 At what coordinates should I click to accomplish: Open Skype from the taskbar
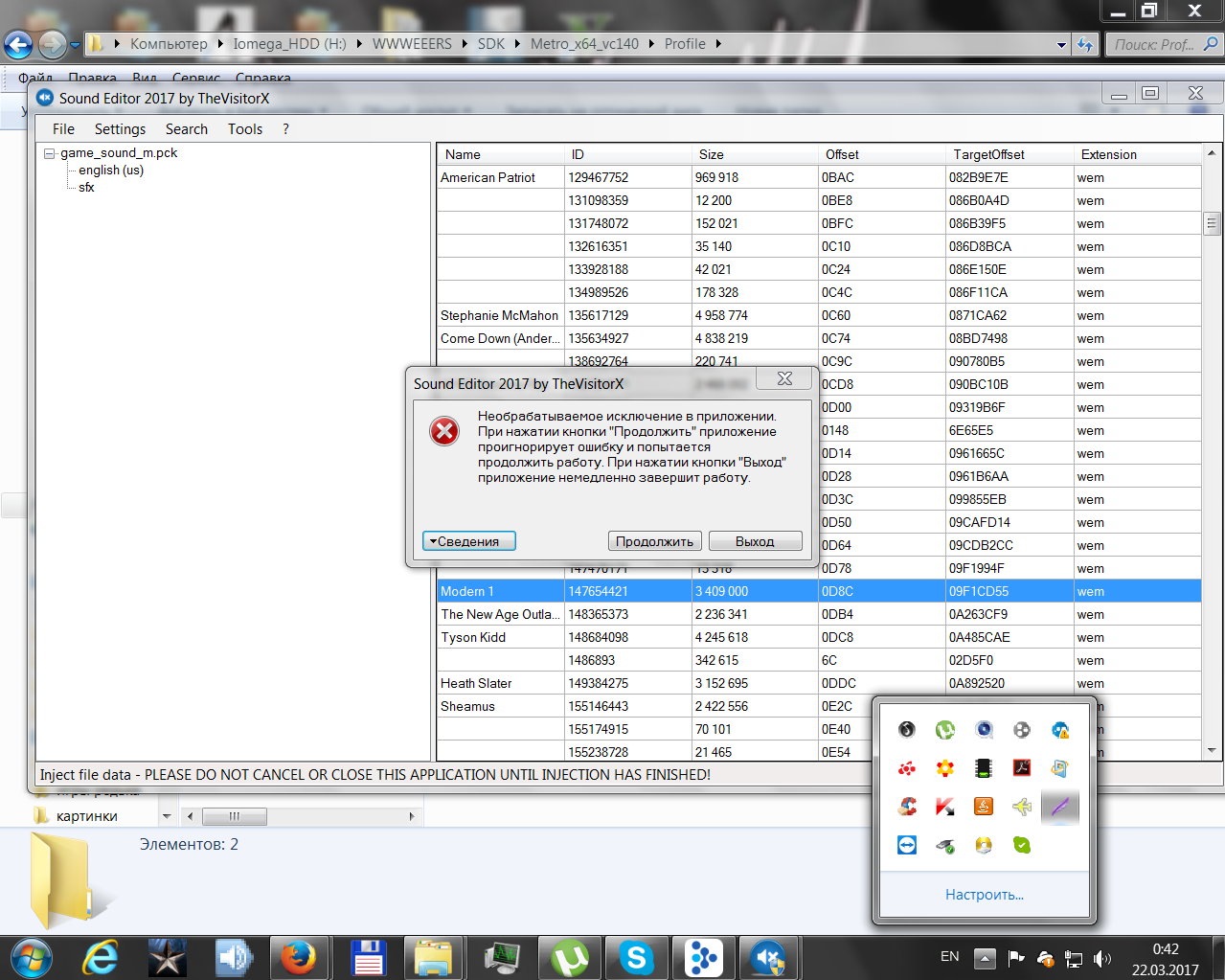[636, 957]
